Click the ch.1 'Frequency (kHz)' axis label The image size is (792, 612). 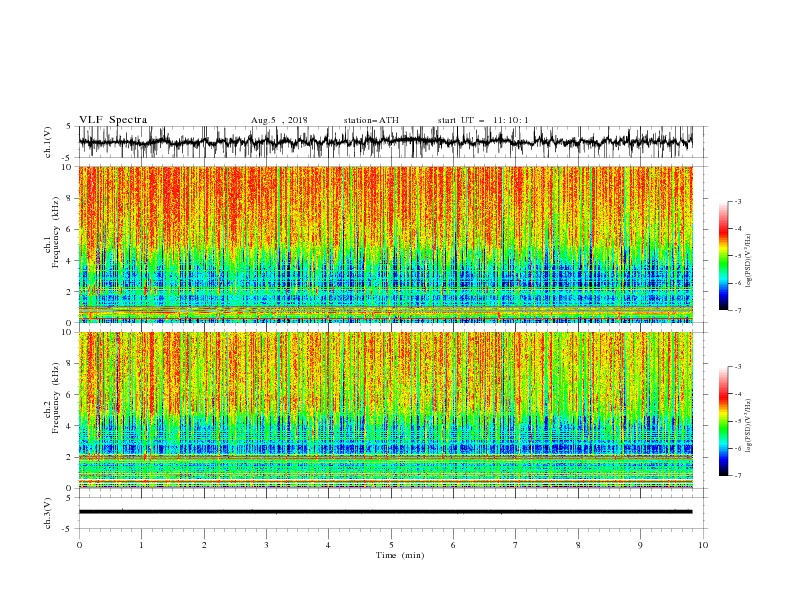55,233
